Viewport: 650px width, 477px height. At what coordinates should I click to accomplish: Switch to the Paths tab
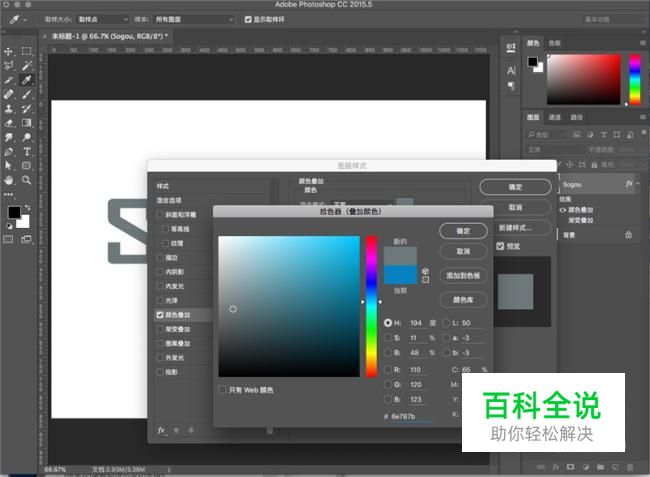(x=576, y=118)
